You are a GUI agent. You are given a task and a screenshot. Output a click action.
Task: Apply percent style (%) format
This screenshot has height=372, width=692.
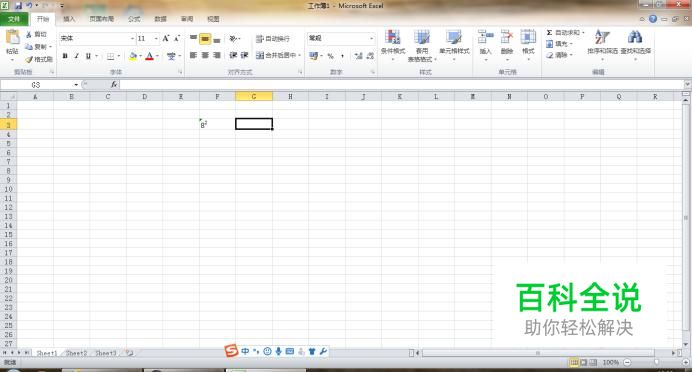[x=330, y=56]
